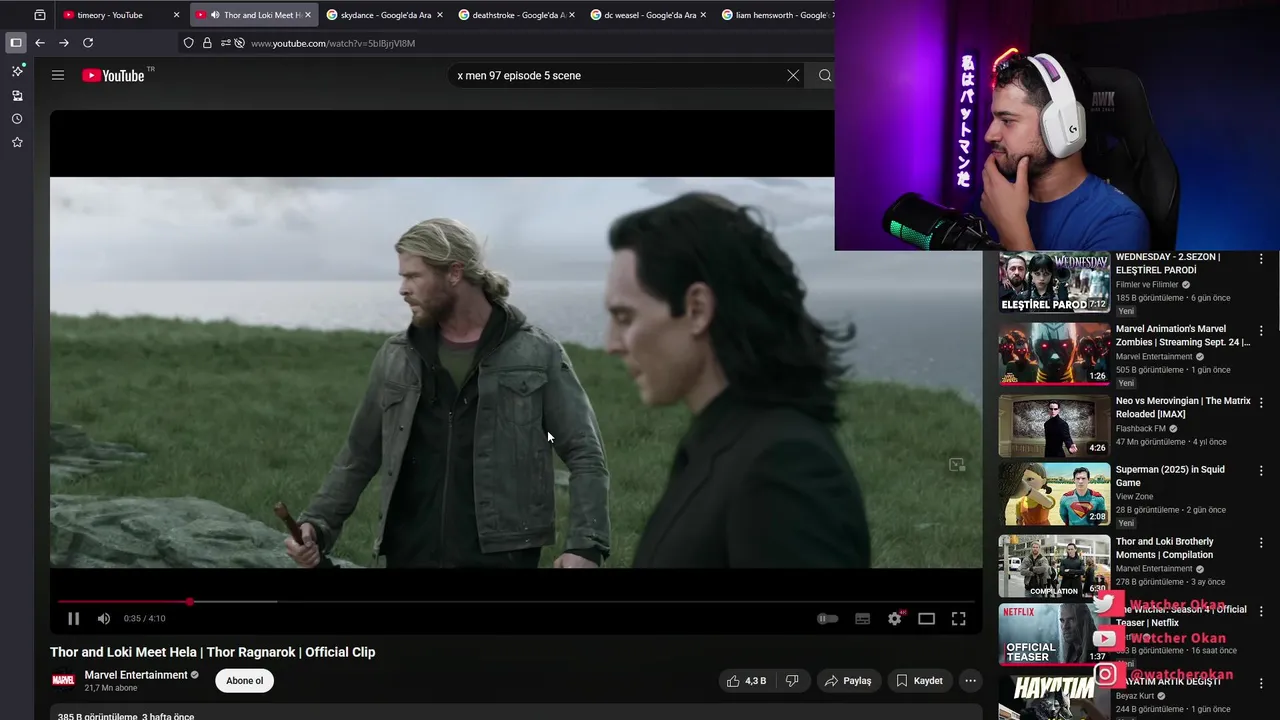Pause the video with the pause button

point(73,619)
